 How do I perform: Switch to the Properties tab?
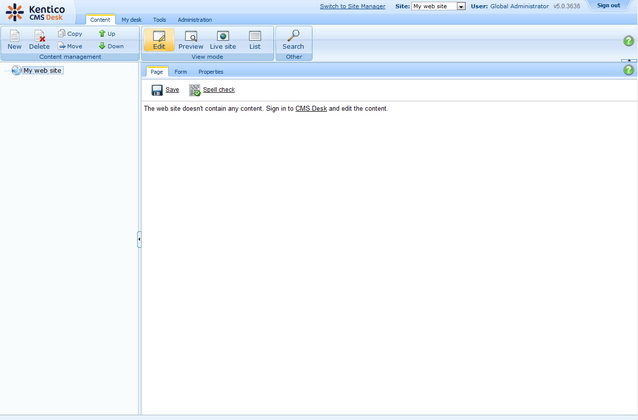click(x=210, y=72)
